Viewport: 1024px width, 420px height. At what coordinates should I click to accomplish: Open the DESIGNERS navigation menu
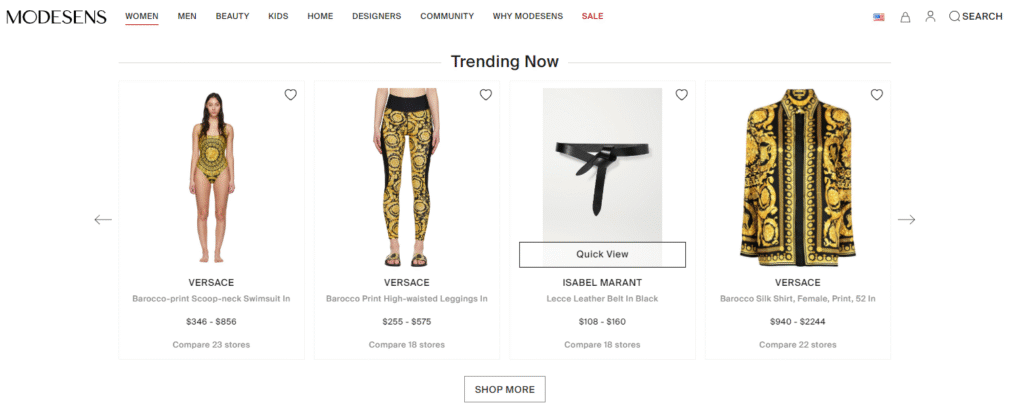click(377, 16)
